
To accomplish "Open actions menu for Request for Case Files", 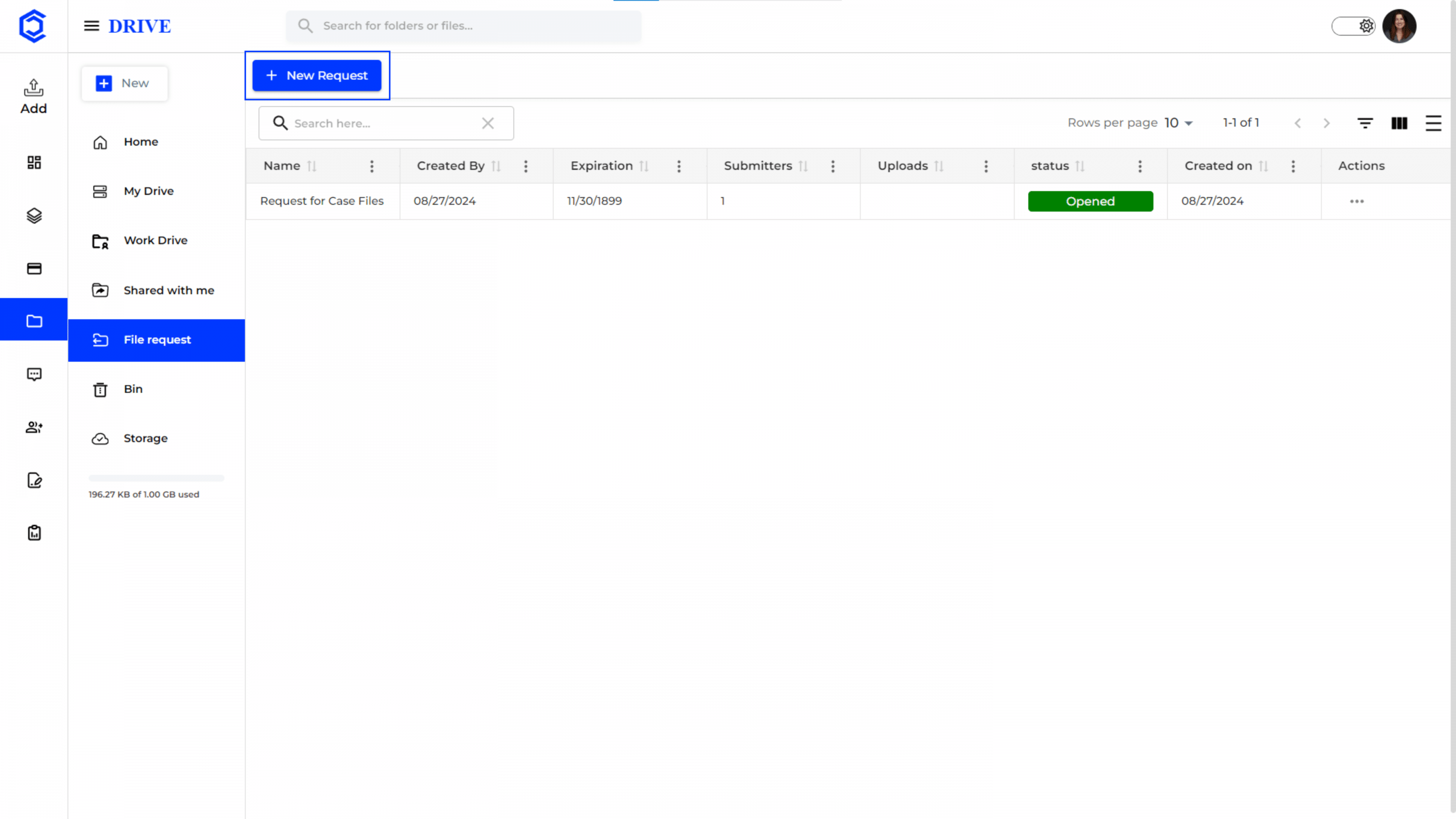I will (x=1356, y=201).
